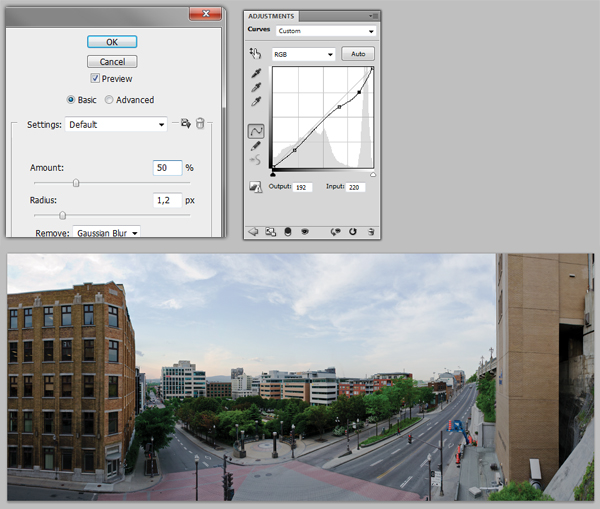
Task: Click the Radius value input field
Action: [x=168, y=200]
